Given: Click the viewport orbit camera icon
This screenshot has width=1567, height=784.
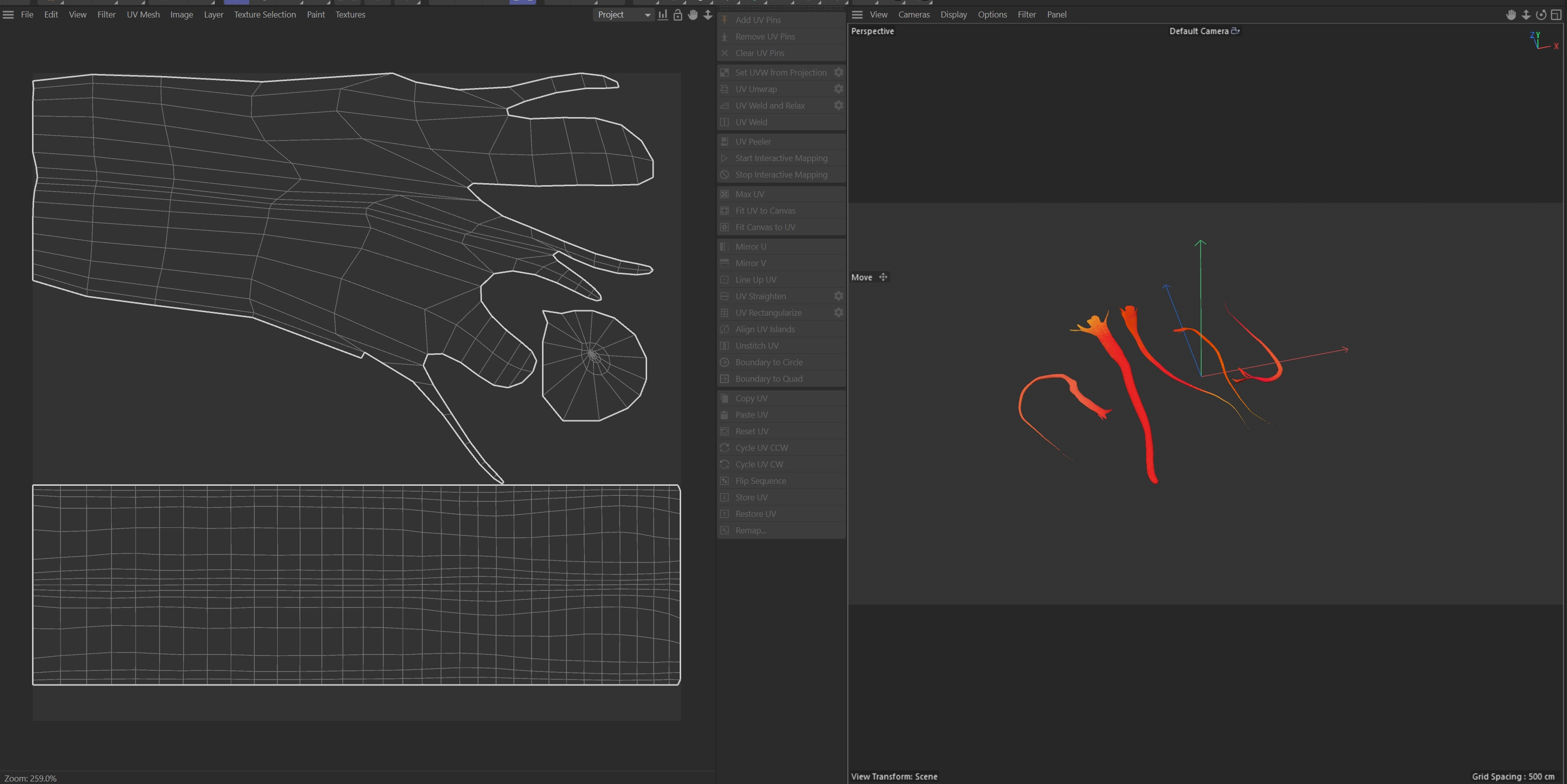Looking at the screenshot, I should 1541,15.
